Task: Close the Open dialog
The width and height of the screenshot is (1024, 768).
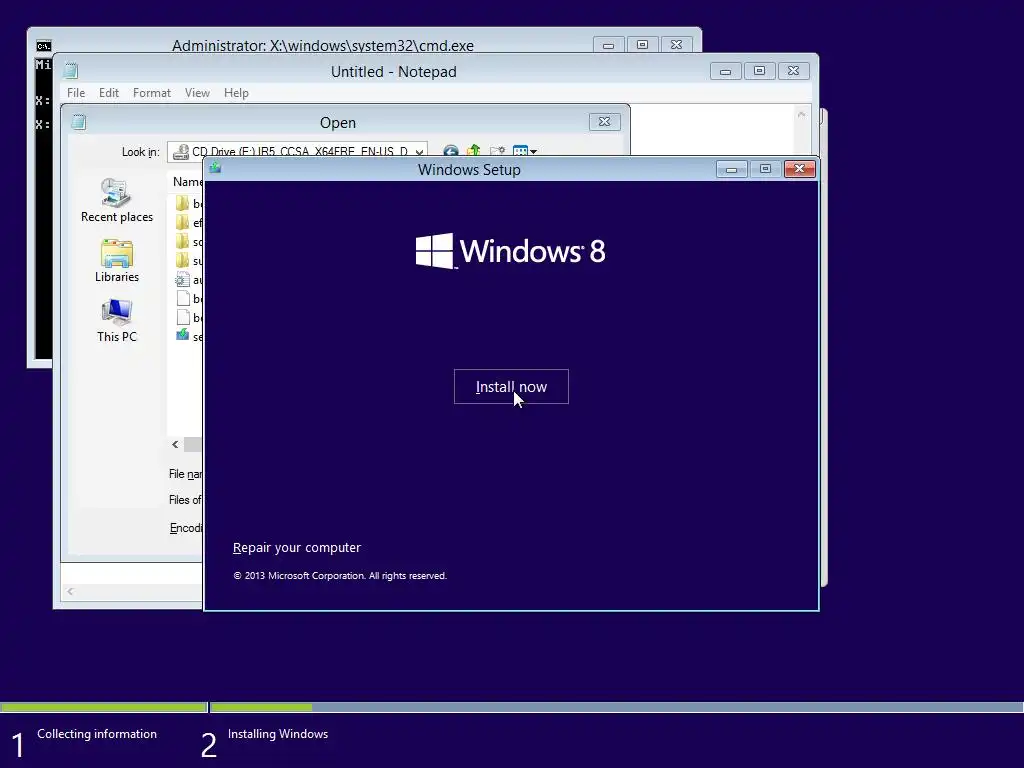Action: 605,121
